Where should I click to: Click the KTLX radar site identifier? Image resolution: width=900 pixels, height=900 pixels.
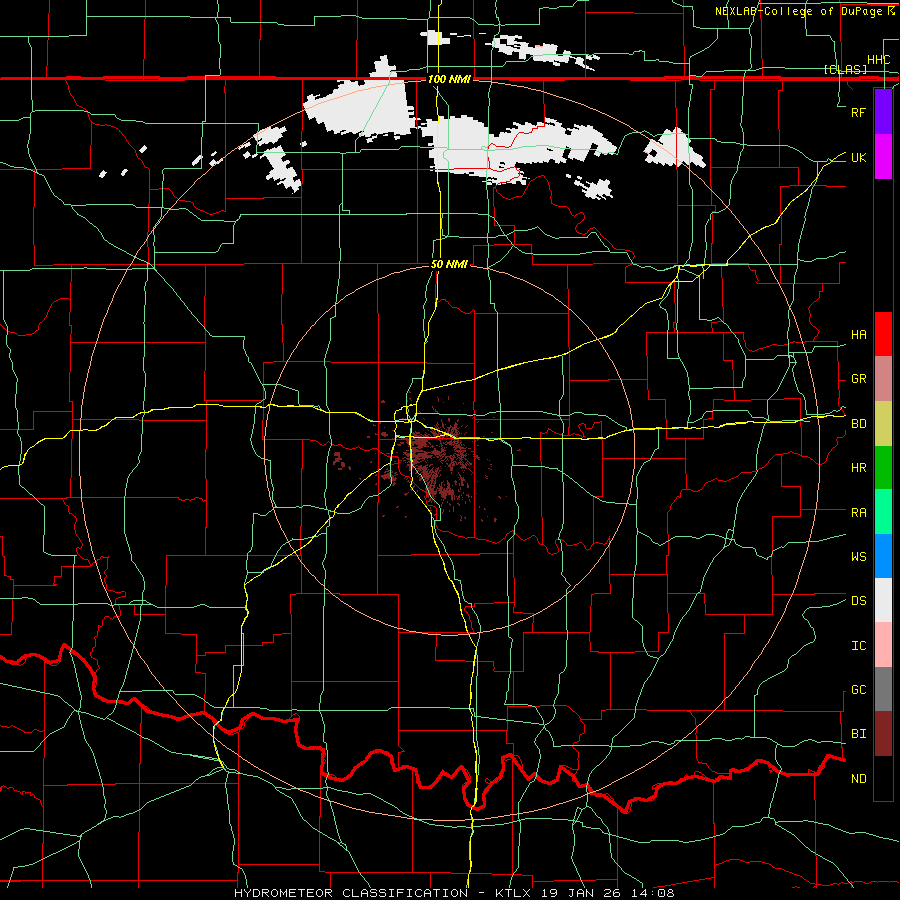pyautogui.click(x=513, y=893)
